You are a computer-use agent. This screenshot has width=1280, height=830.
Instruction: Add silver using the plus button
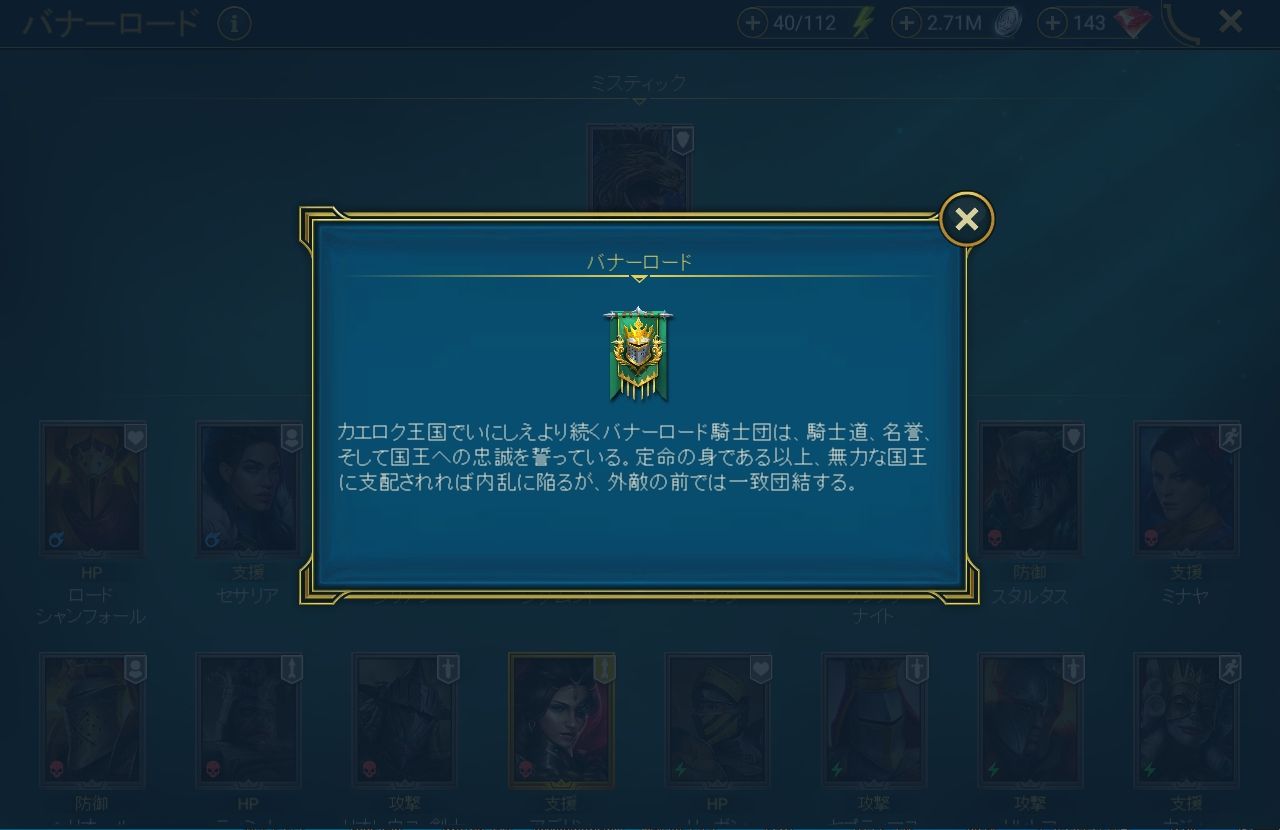(x=906, y=23)
